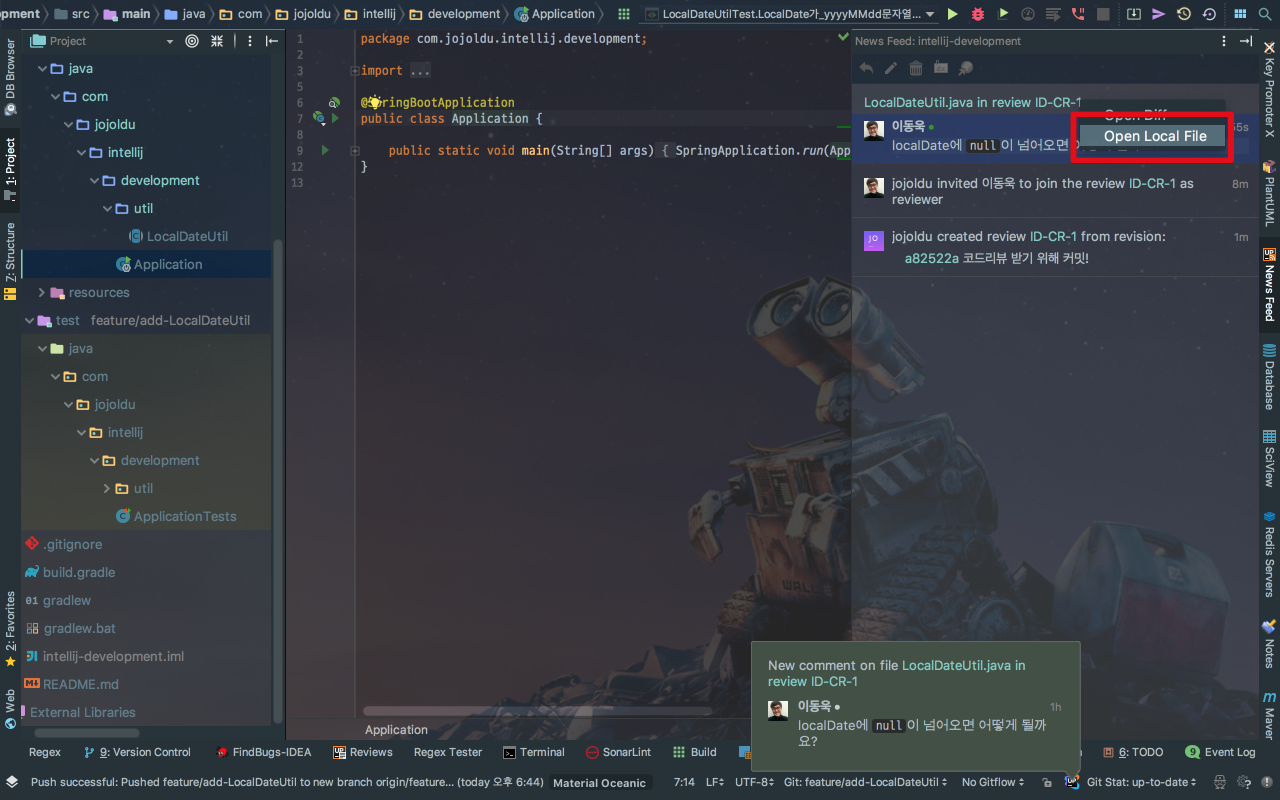Click No Gitflow in status bar

click(993, 782)
